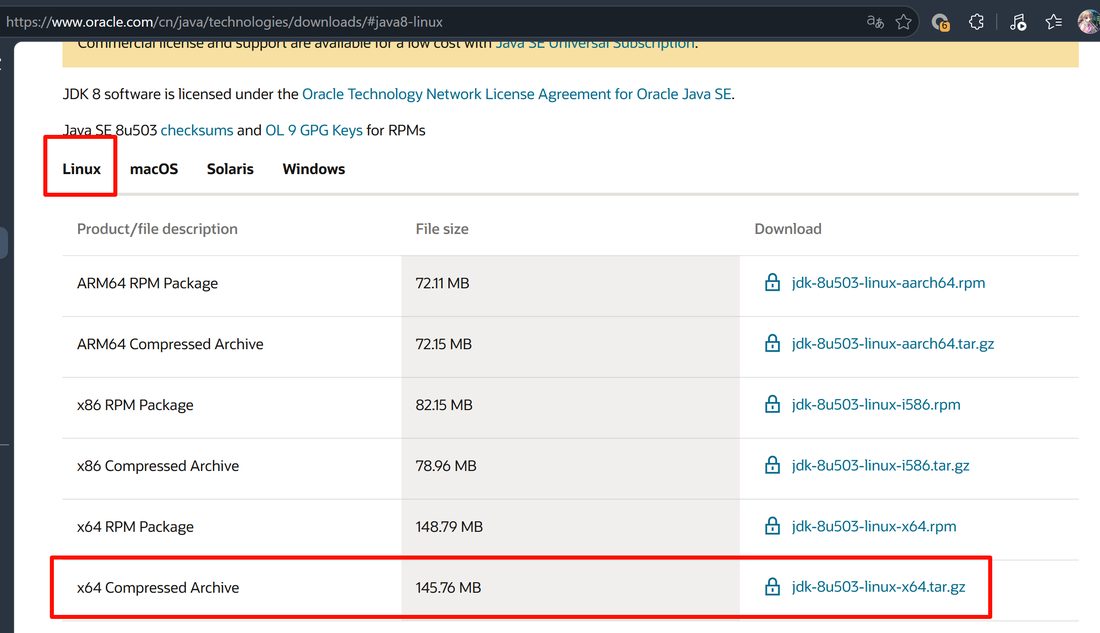Viewport: 1100px width, 633px height.
Task: Click lock icon beside jdk-8u503-linux-x64.tar.gz
Action: click(772, 587)
